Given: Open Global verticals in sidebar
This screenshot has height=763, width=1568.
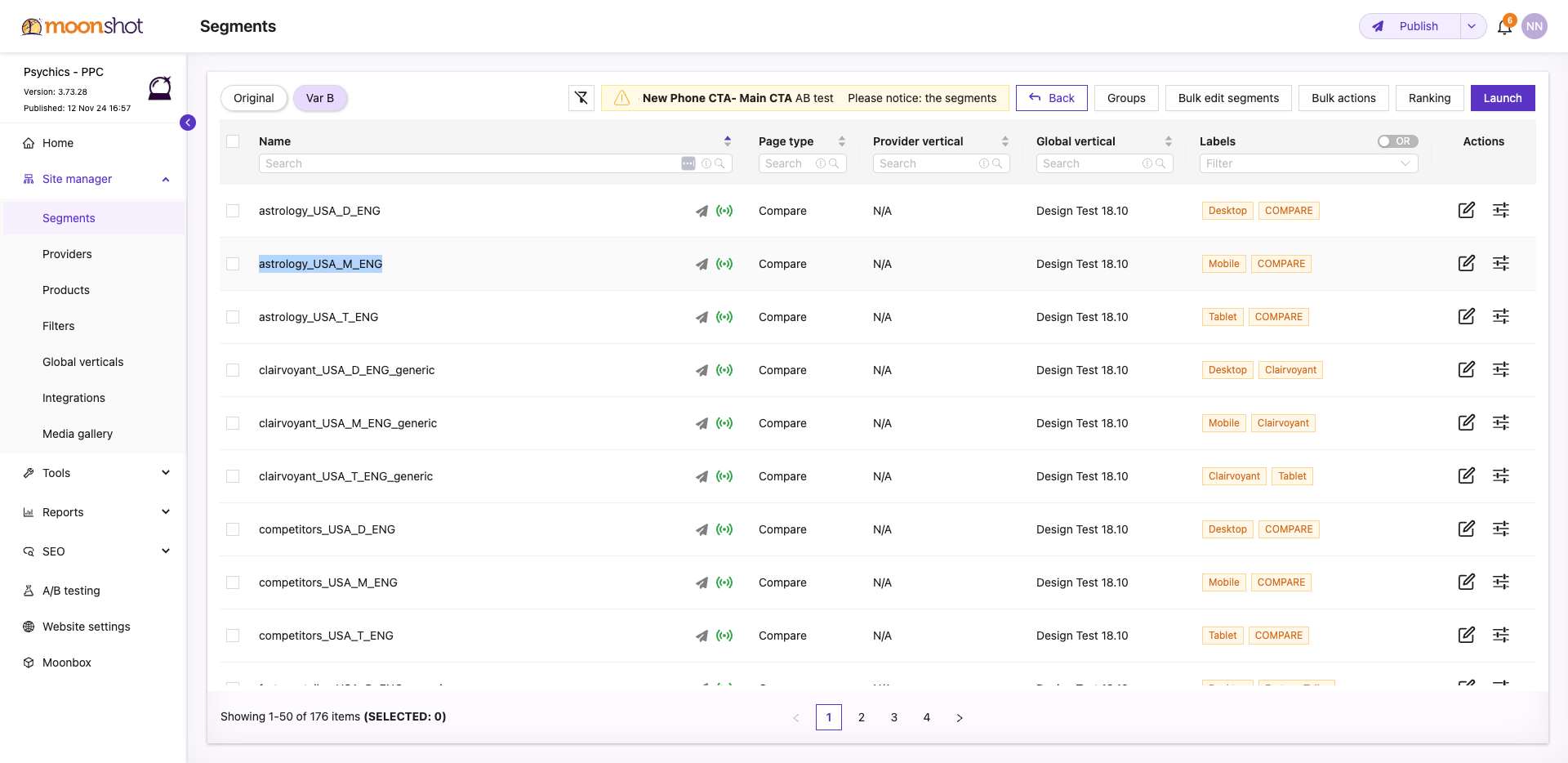Looking at the screenshot, I should click(x=83, y=362).
